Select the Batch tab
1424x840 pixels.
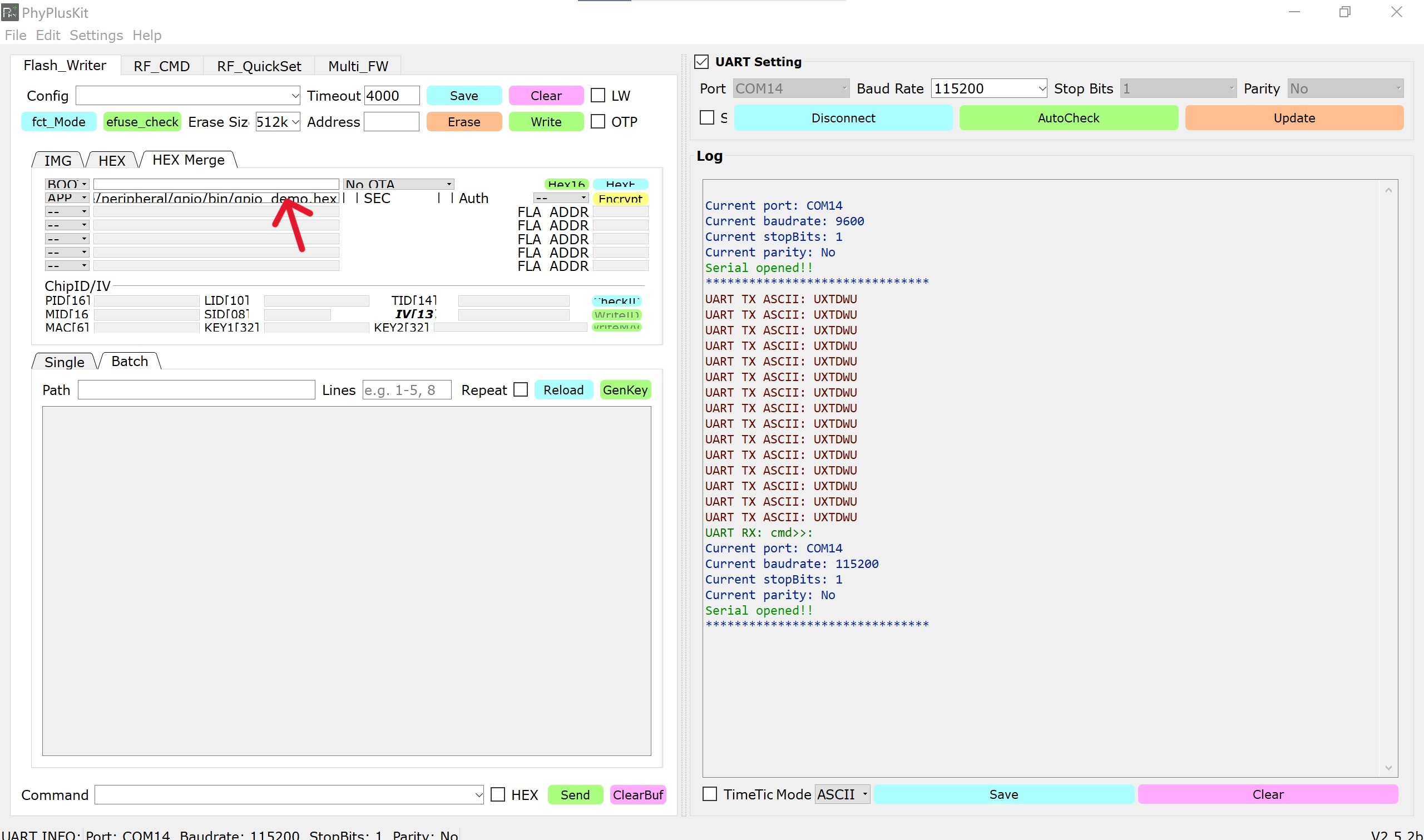click(x=130, y=361)
